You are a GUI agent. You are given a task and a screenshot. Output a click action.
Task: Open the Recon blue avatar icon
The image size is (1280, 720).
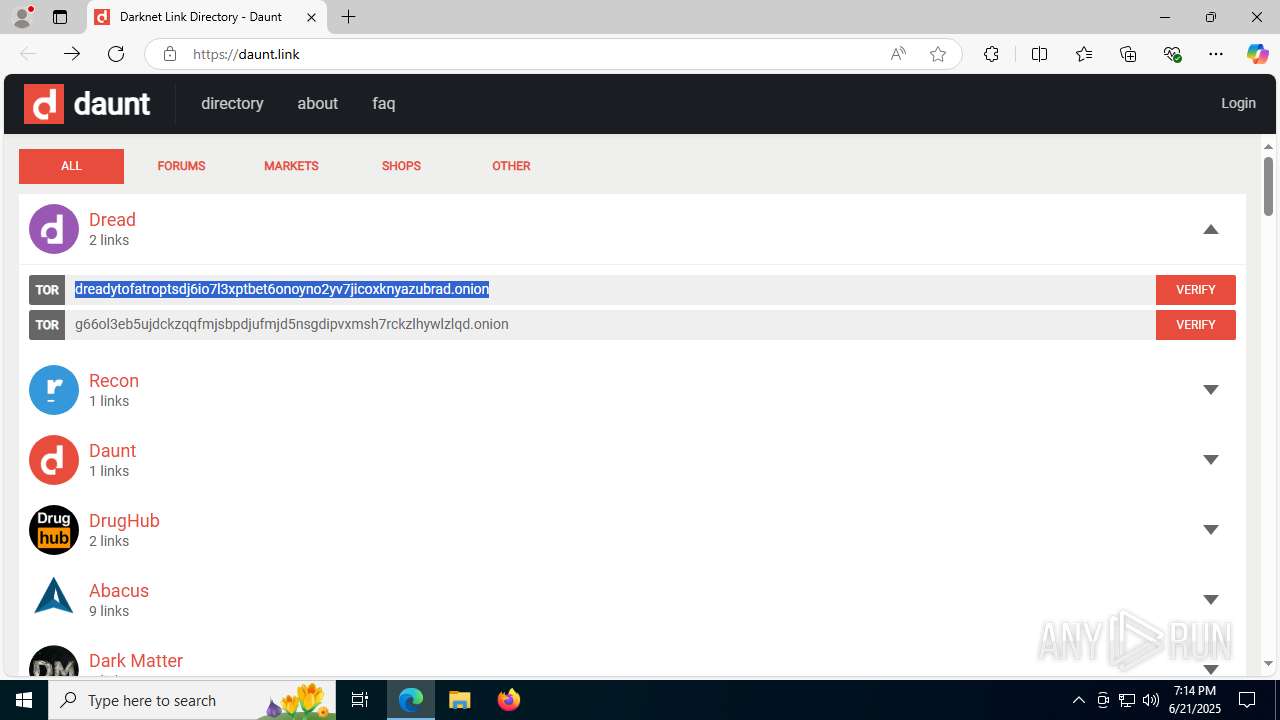pyautogui.click(x=54, y=390)
